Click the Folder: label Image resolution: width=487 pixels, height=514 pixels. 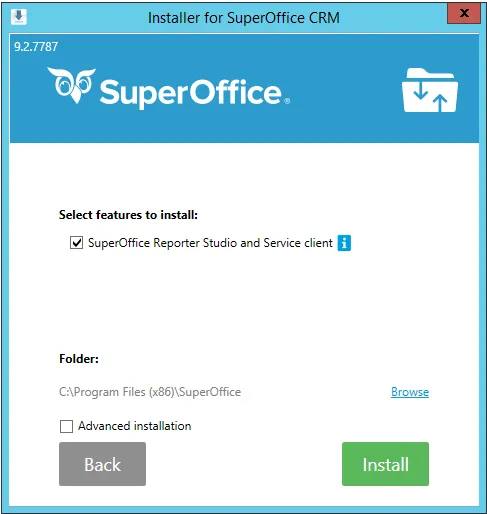(x=79, y=359)
